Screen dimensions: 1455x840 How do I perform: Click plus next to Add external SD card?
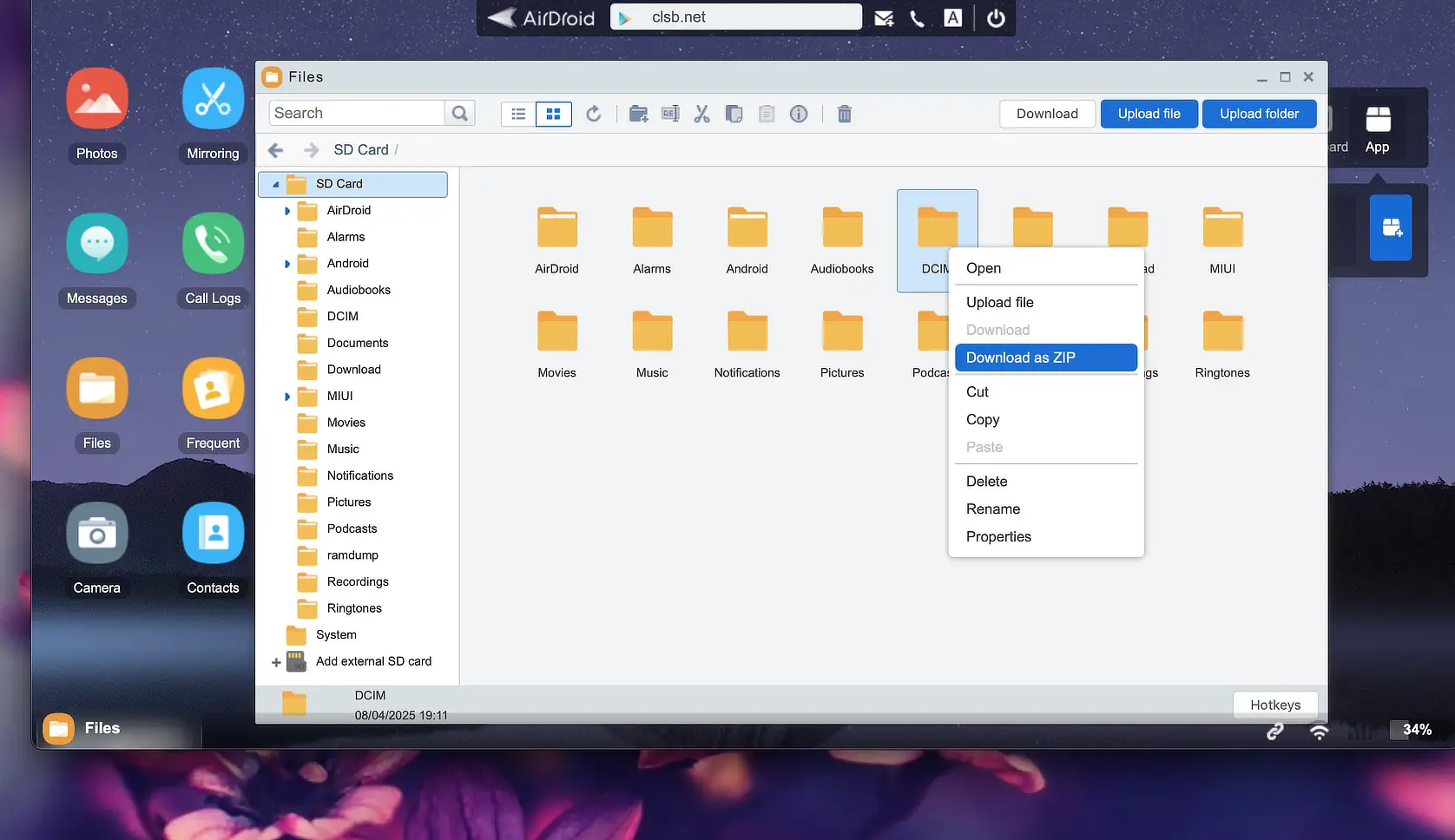[x=276, y=662]
